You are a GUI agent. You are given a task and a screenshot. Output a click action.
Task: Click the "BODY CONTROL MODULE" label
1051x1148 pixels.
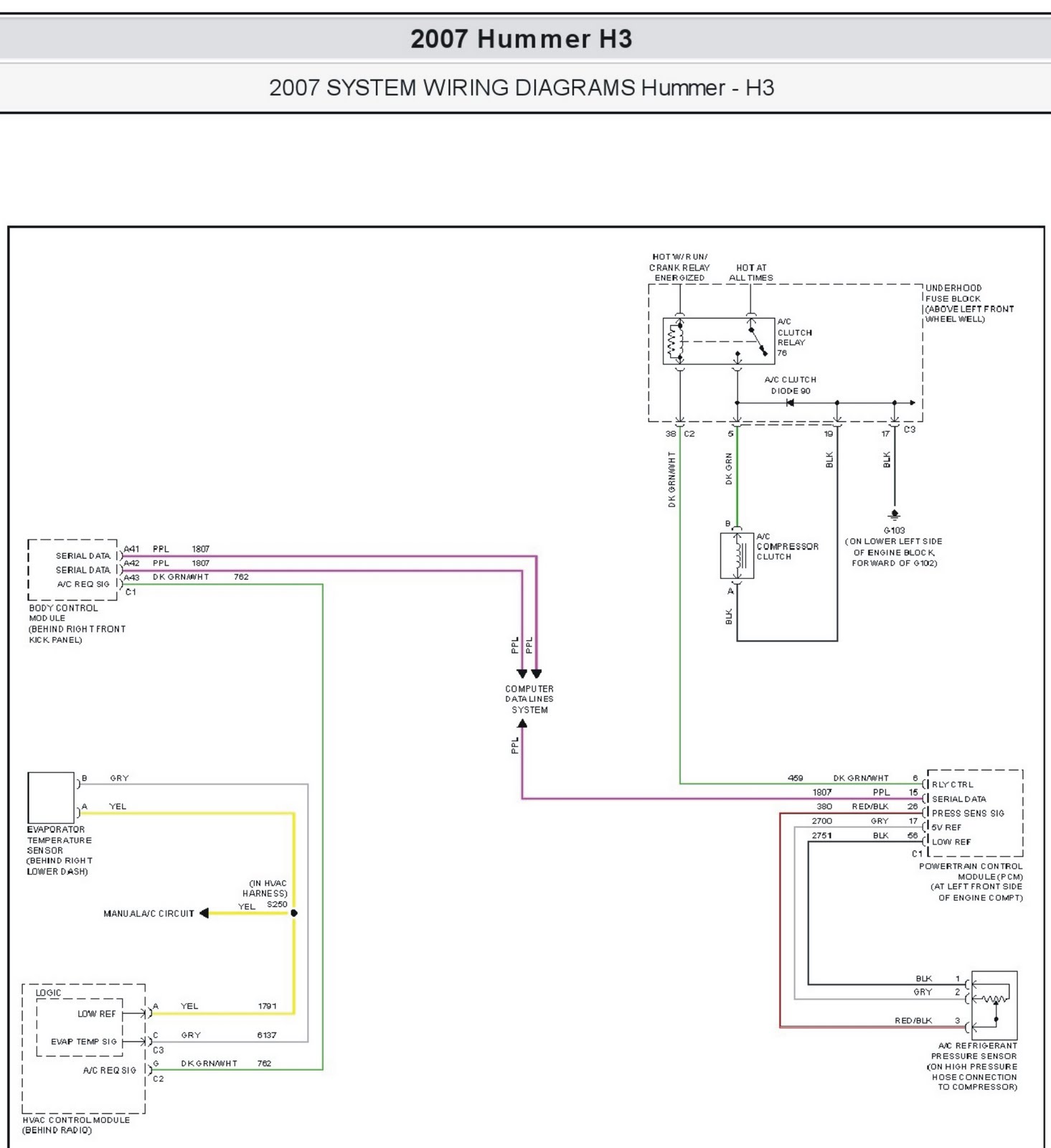coord(63,613)
